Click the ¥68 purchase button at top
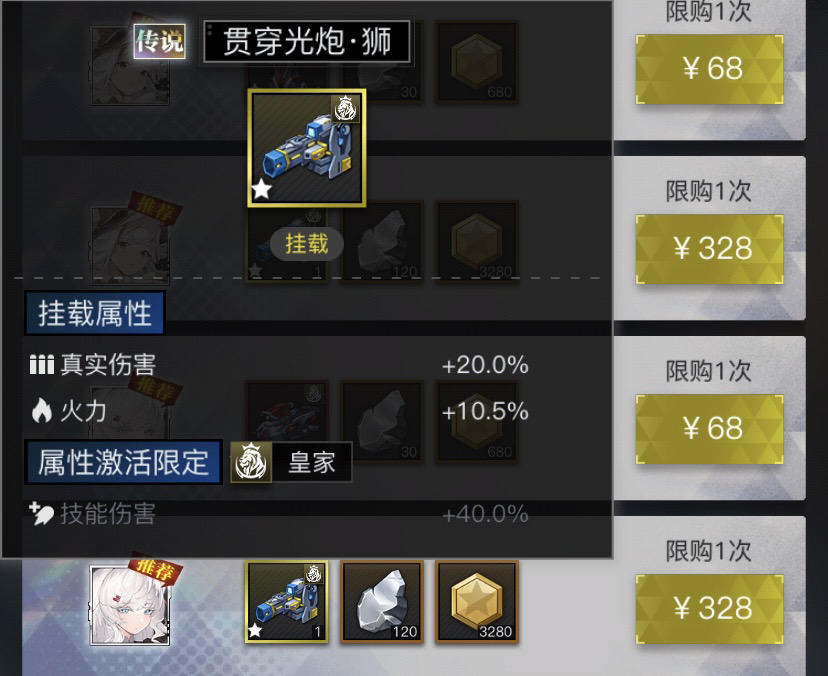Screen dimensions: 828x676 pyautogui.click(x=710, y=69)
